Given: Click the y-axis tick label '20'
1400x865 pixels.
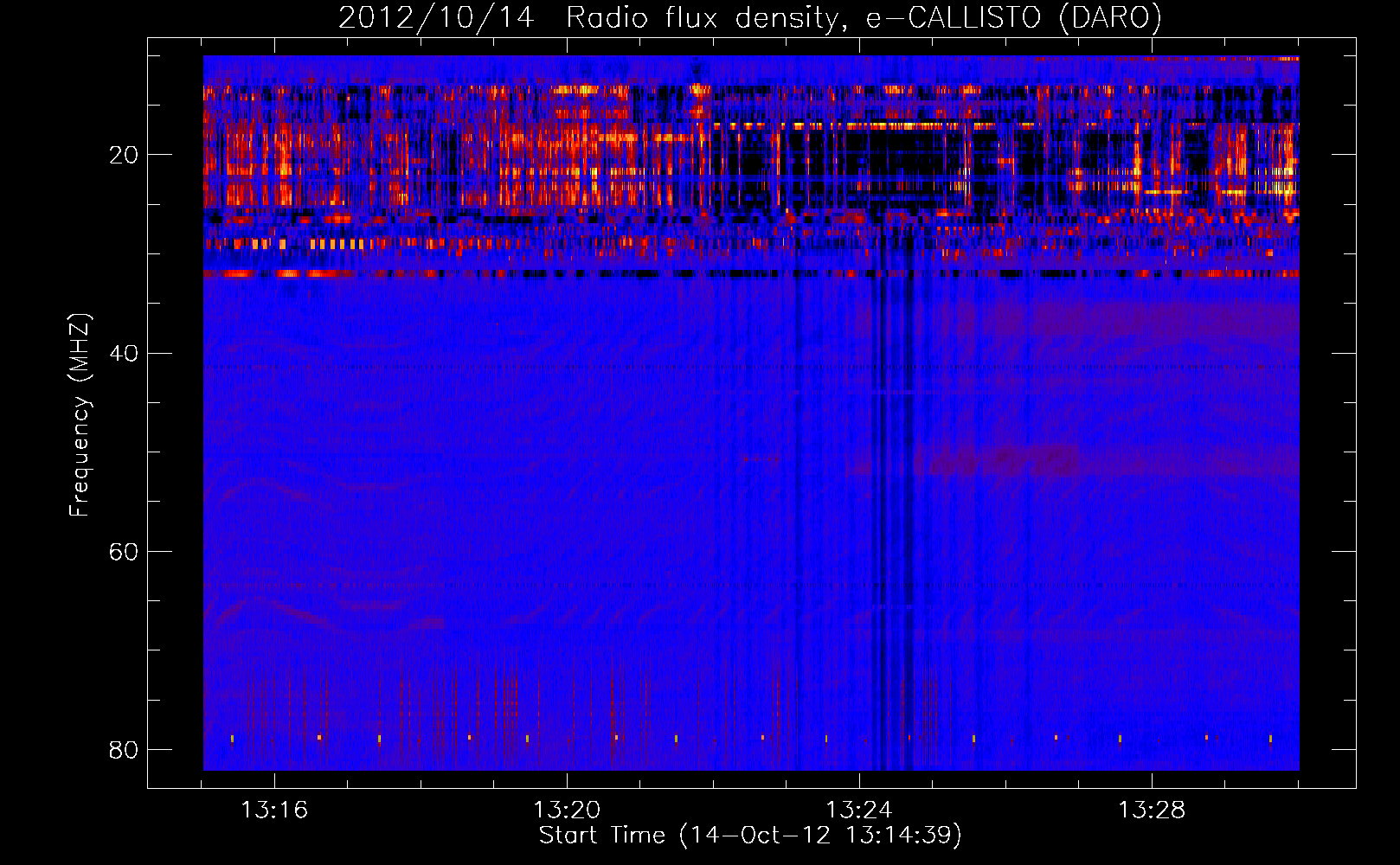Looking at the screenshot, I should pos(124,155).
